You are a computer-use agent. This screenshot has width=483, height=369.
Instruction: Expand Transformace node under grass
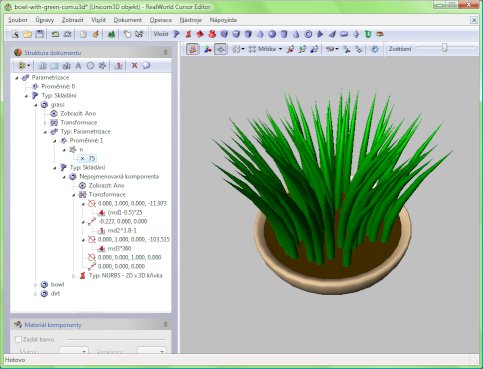pyautogui.click(x=45, y=123)
